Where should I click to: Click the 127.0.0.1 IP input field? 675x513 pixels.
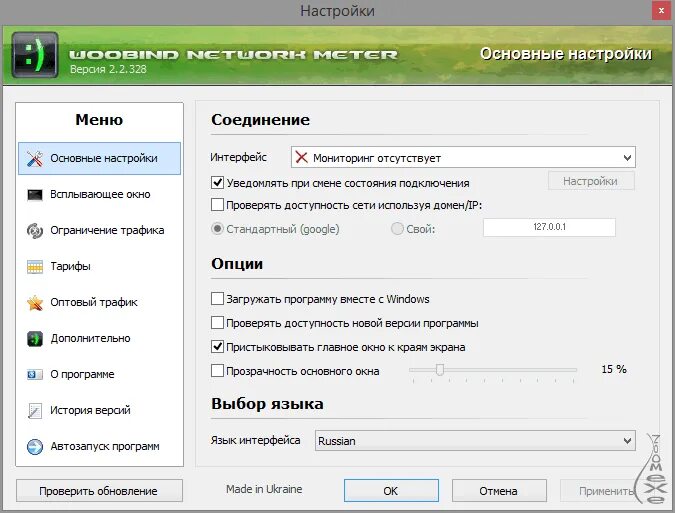click(x=549, y=227)
